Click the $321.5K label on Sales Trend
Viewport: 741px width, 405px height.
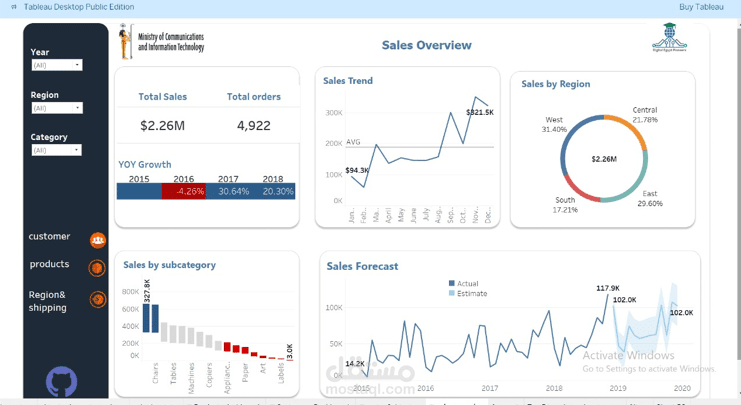(x=480, y=112)
